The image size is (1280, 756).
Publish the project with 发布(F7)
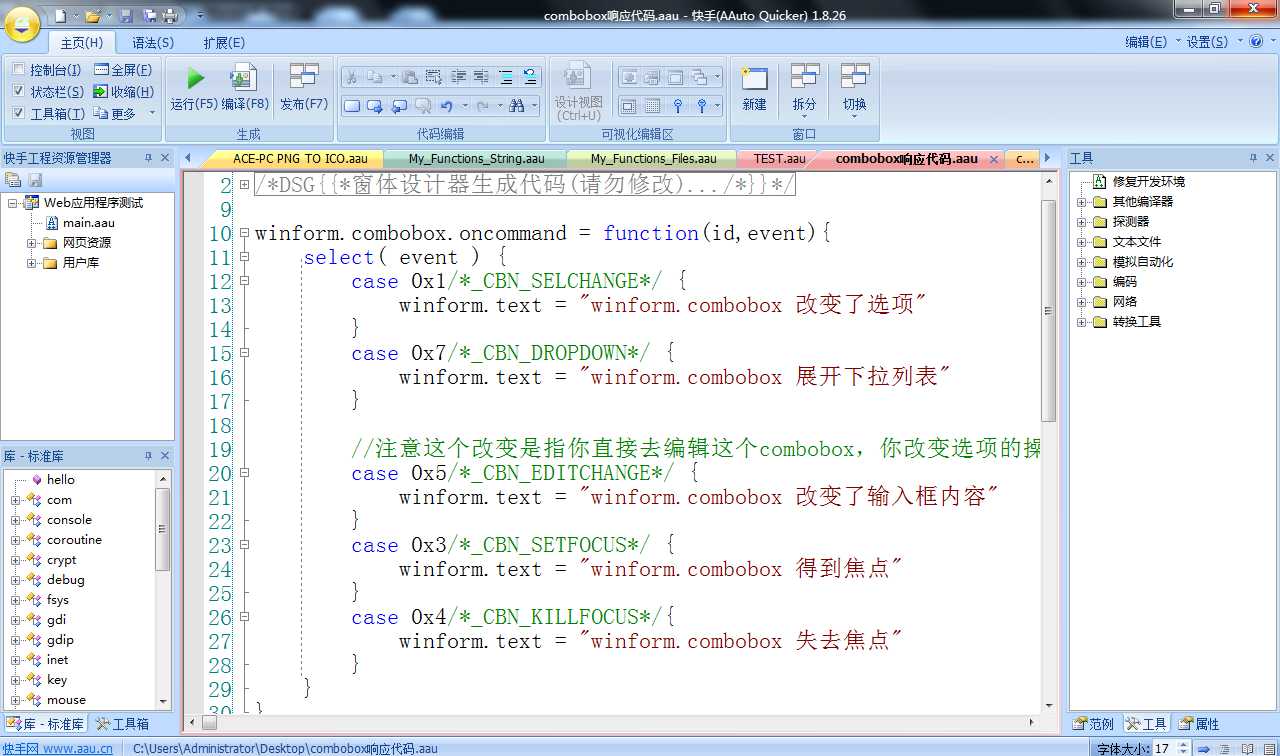304,88
